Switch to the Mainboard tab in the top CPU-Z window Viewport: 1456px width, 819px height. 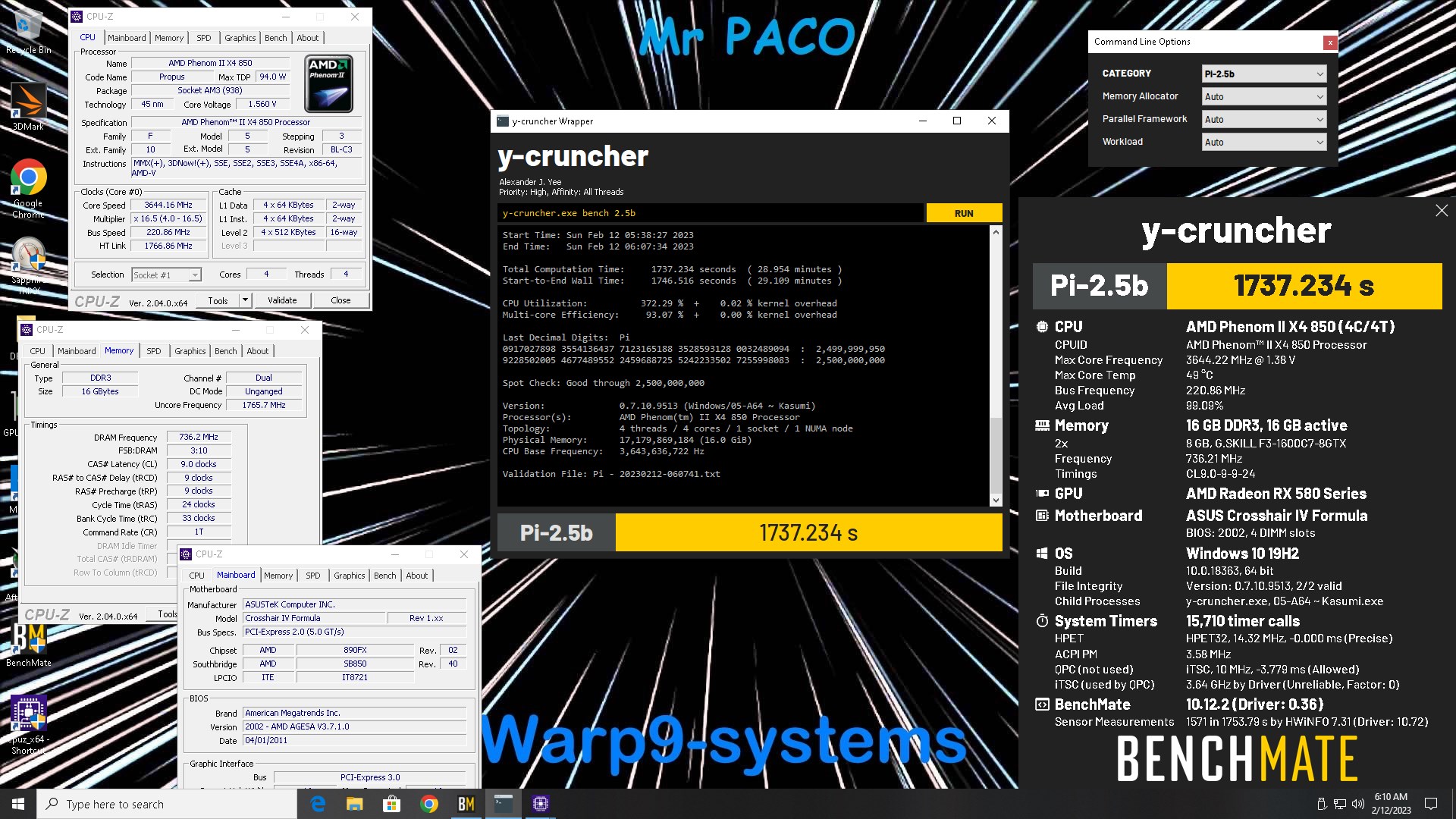(127, 38)
